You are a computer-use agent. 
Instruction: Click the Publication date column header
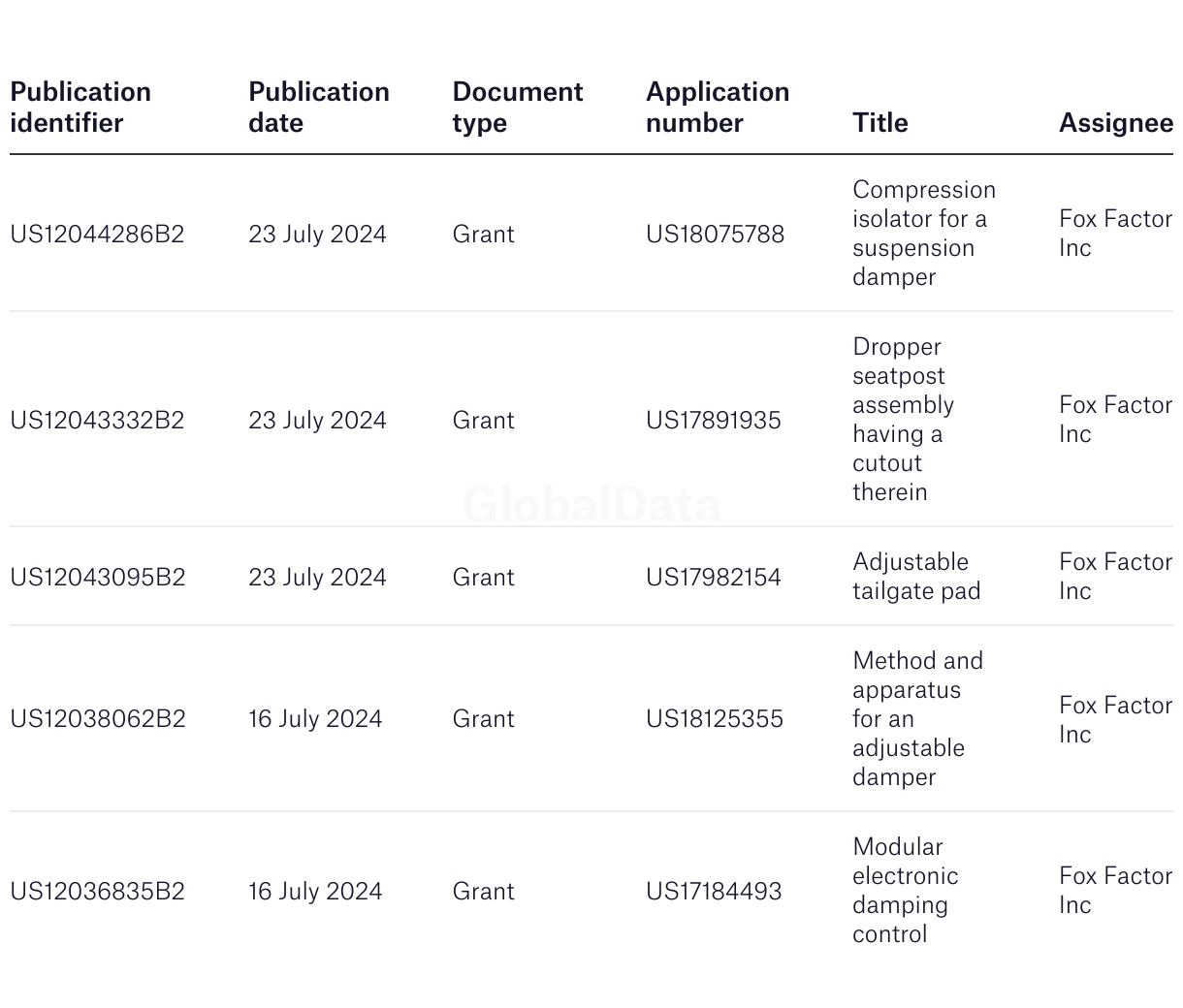[319, 108]
